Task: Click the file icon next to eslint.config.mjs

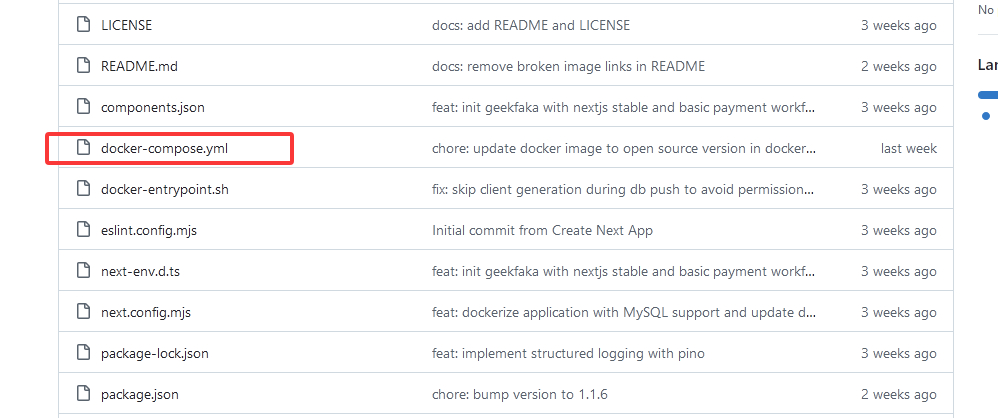Action: point(83,230)
